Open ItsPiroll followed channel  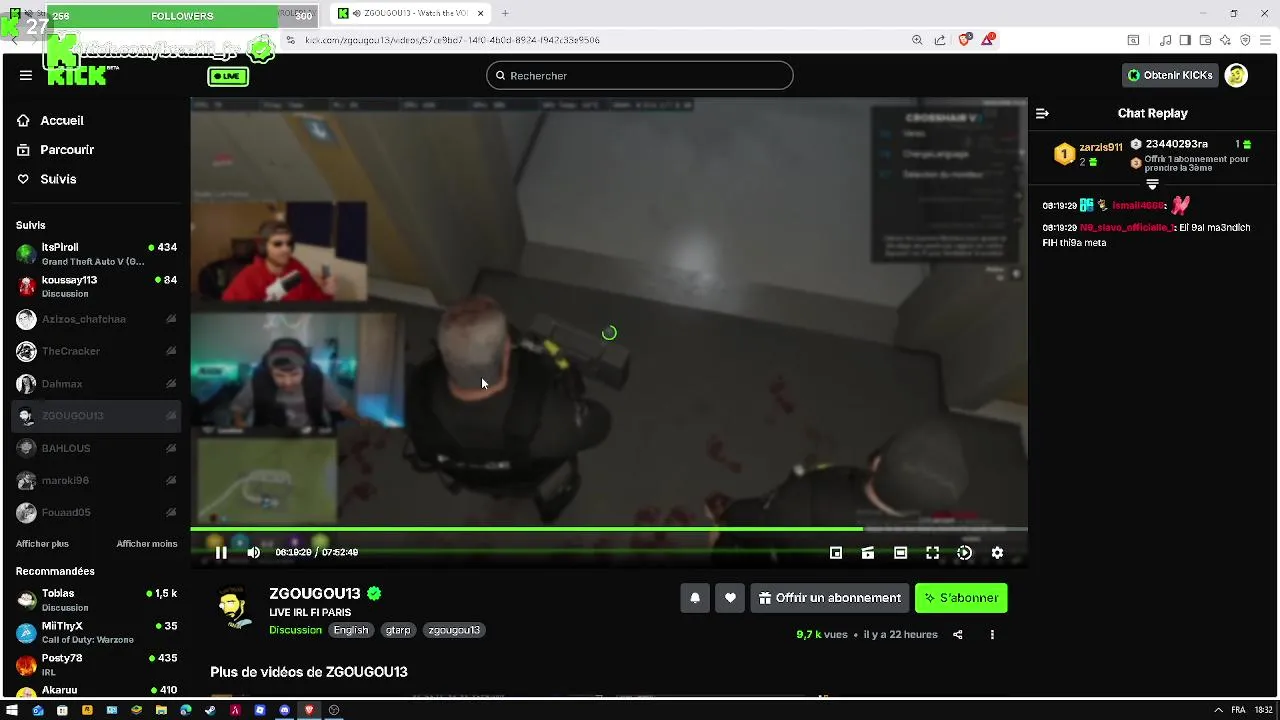[96, 254]
